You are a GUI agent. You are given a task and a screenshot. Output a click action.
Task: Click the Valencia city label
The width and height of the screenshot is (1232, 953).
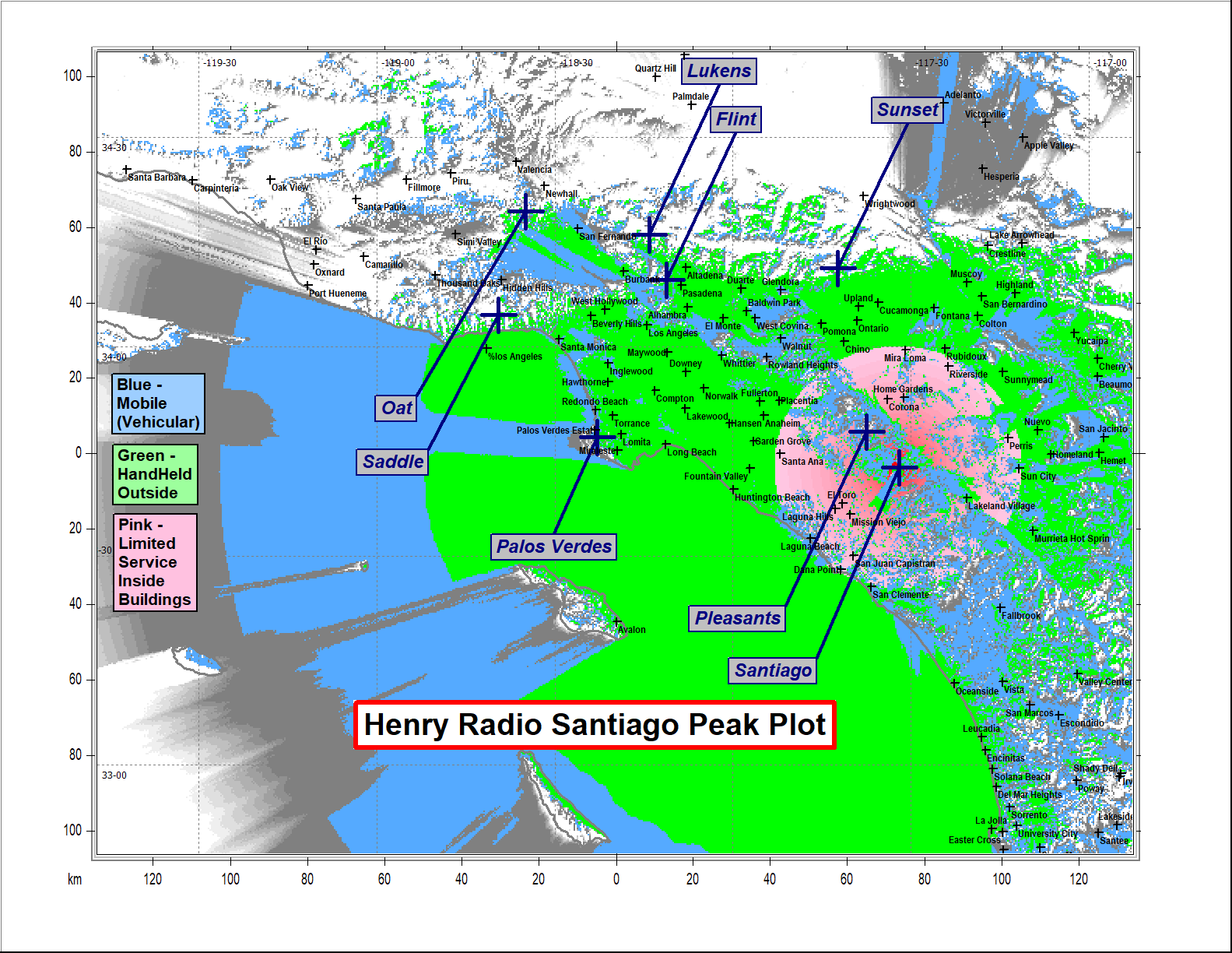tap(535, 170)
